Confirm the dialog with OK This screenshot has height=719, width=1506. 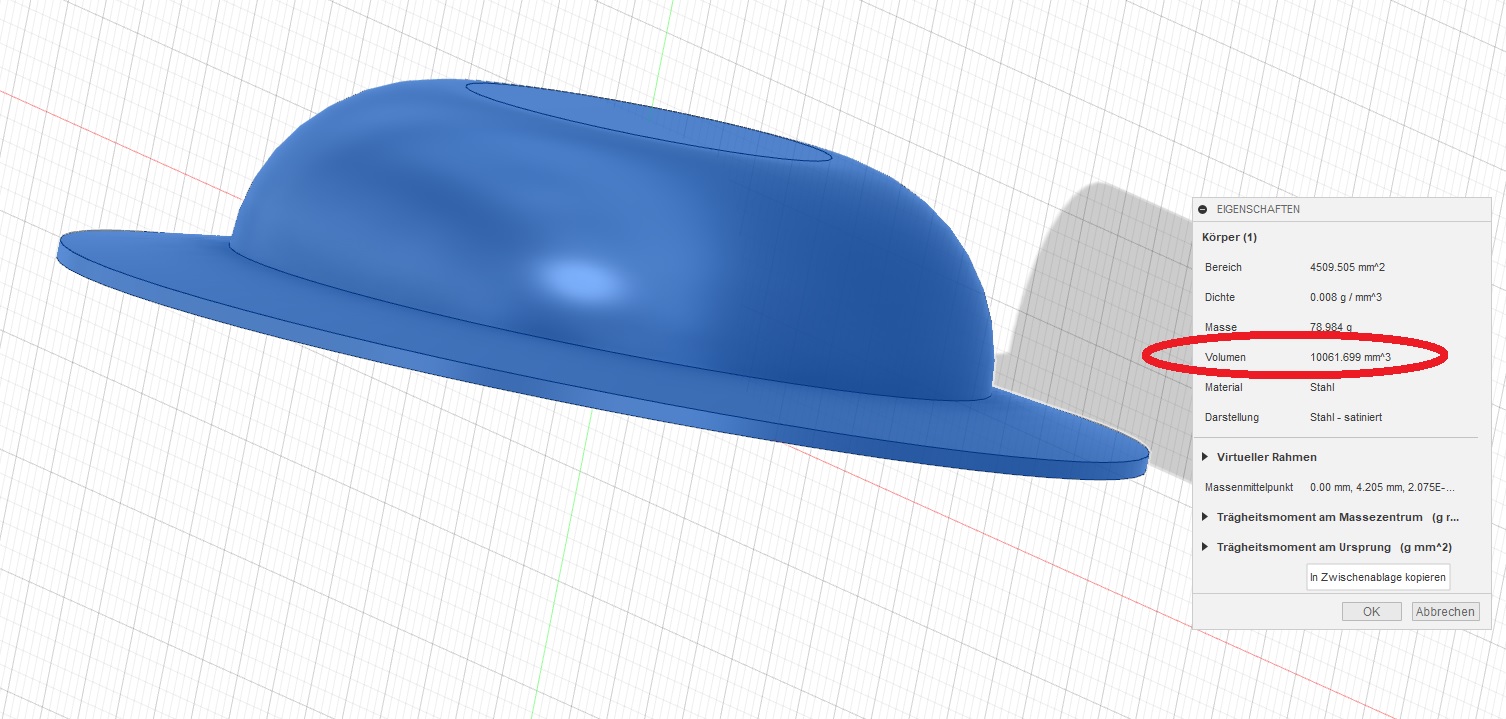coord(1371,612)
